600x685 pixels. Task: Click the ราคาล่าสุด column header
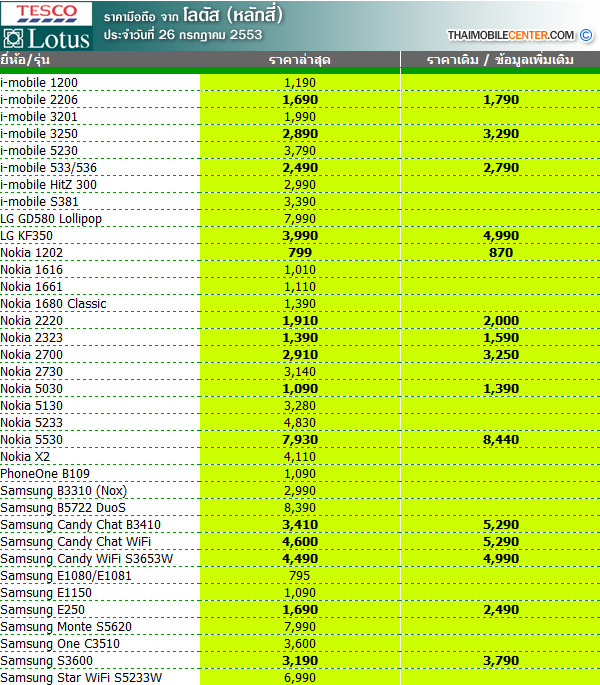pyautogui.click(x=299, y=60)
